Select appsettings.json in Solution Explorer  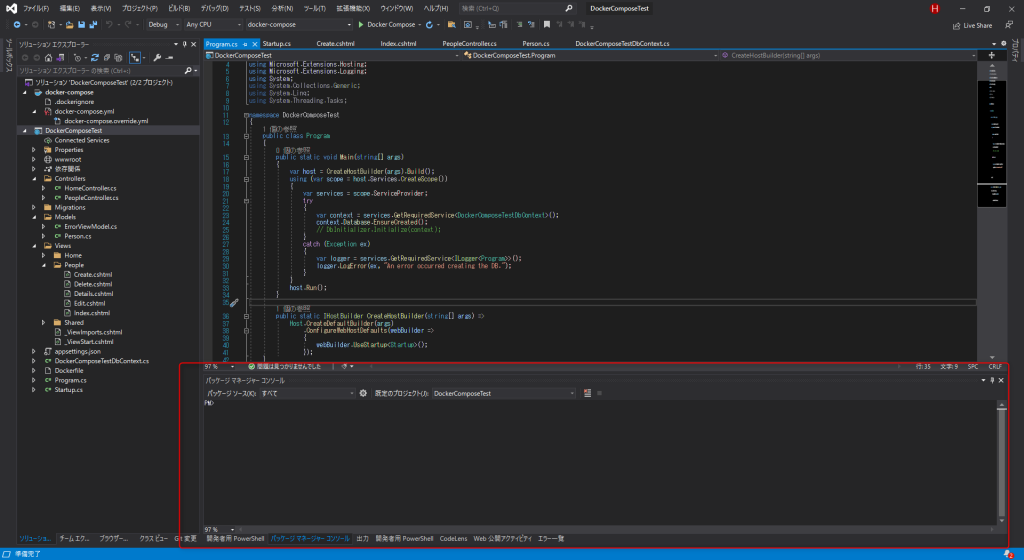coord(77,351)
